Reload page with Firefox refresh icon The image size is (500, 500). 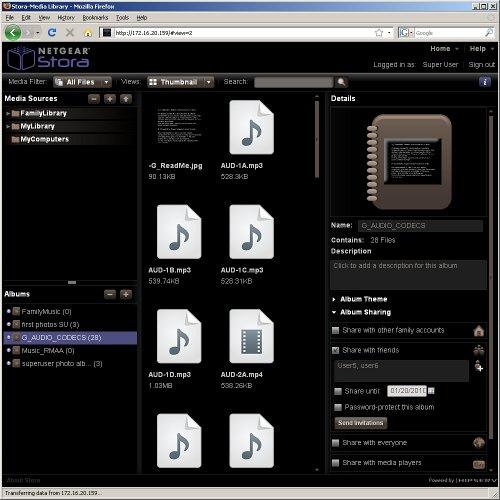pyautogui.click(x=52, y=32)
